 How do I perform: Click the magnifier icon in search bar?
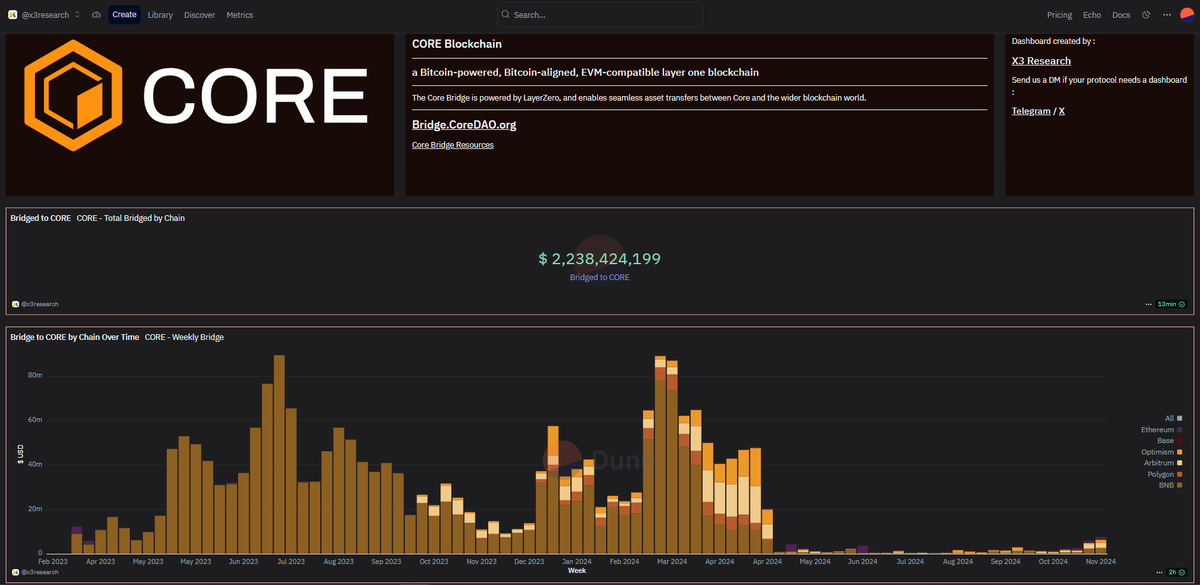(x=506, y=15)
